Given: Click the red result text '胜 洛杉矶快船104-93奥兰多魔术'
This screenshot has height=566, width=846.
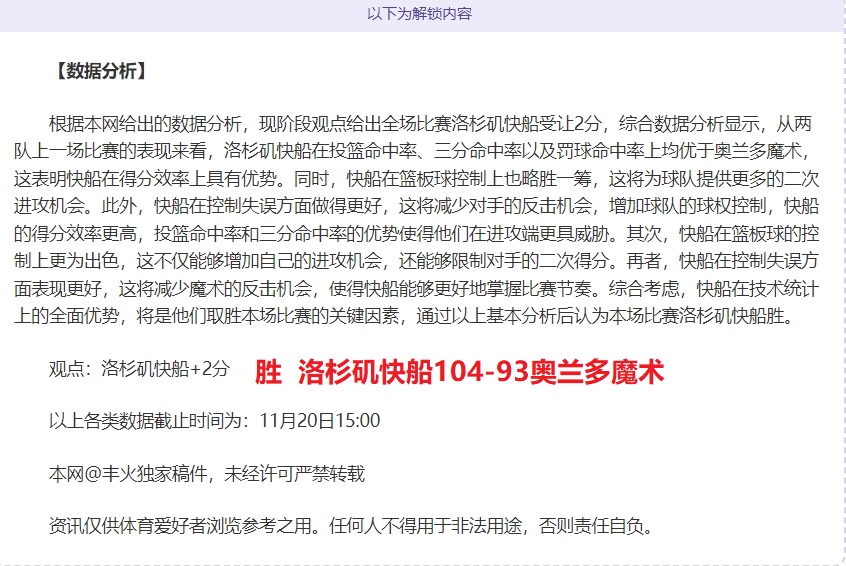Looking at the screenshot, I should pos(459,372).
